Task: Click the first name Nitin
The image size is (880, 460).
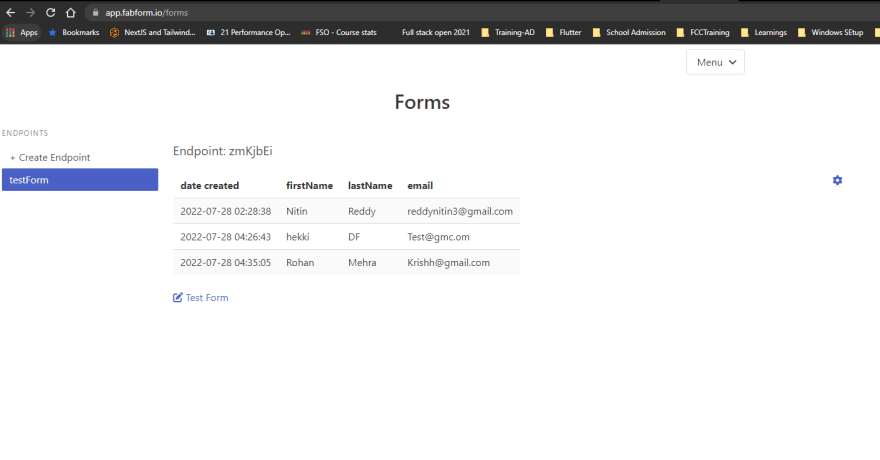Action: 296,211
